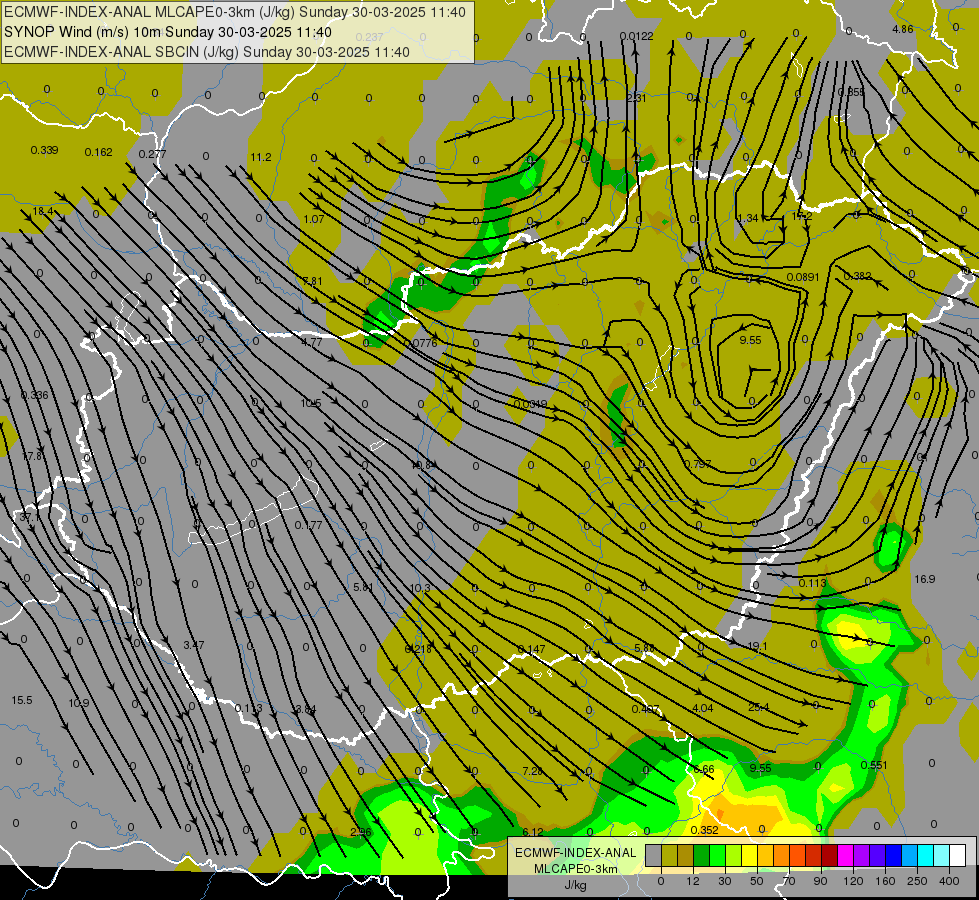Viewport: 979px width, 900px height.
Task: Click the legend tick label 70
Action: 789,881
